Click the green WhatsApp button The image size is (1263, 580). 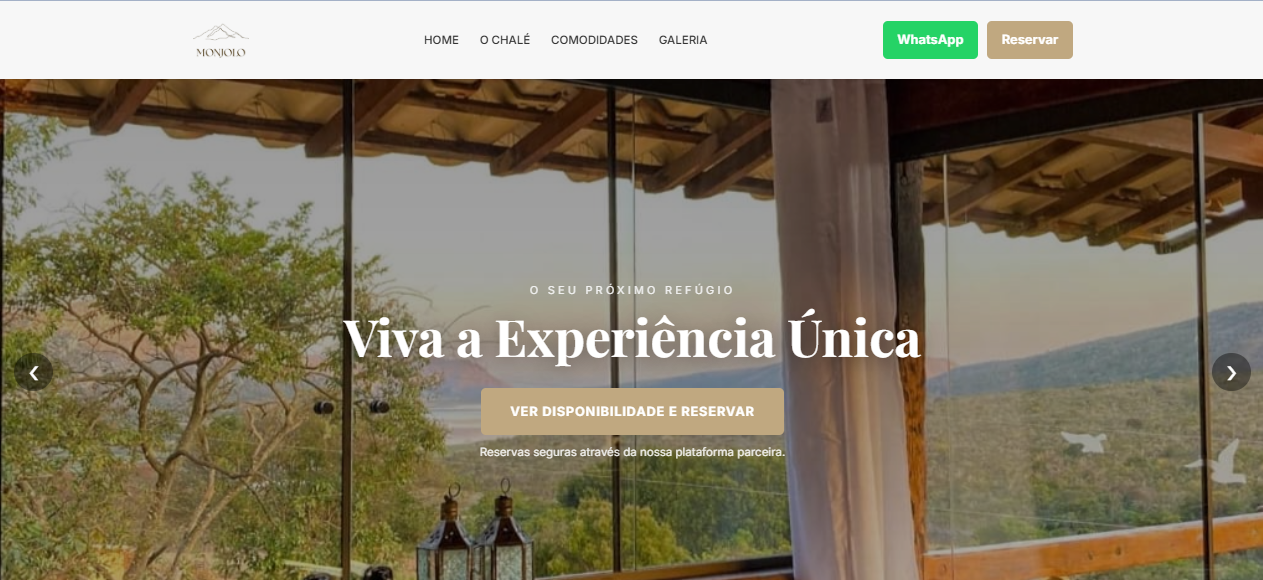click(x=930, y=40)
